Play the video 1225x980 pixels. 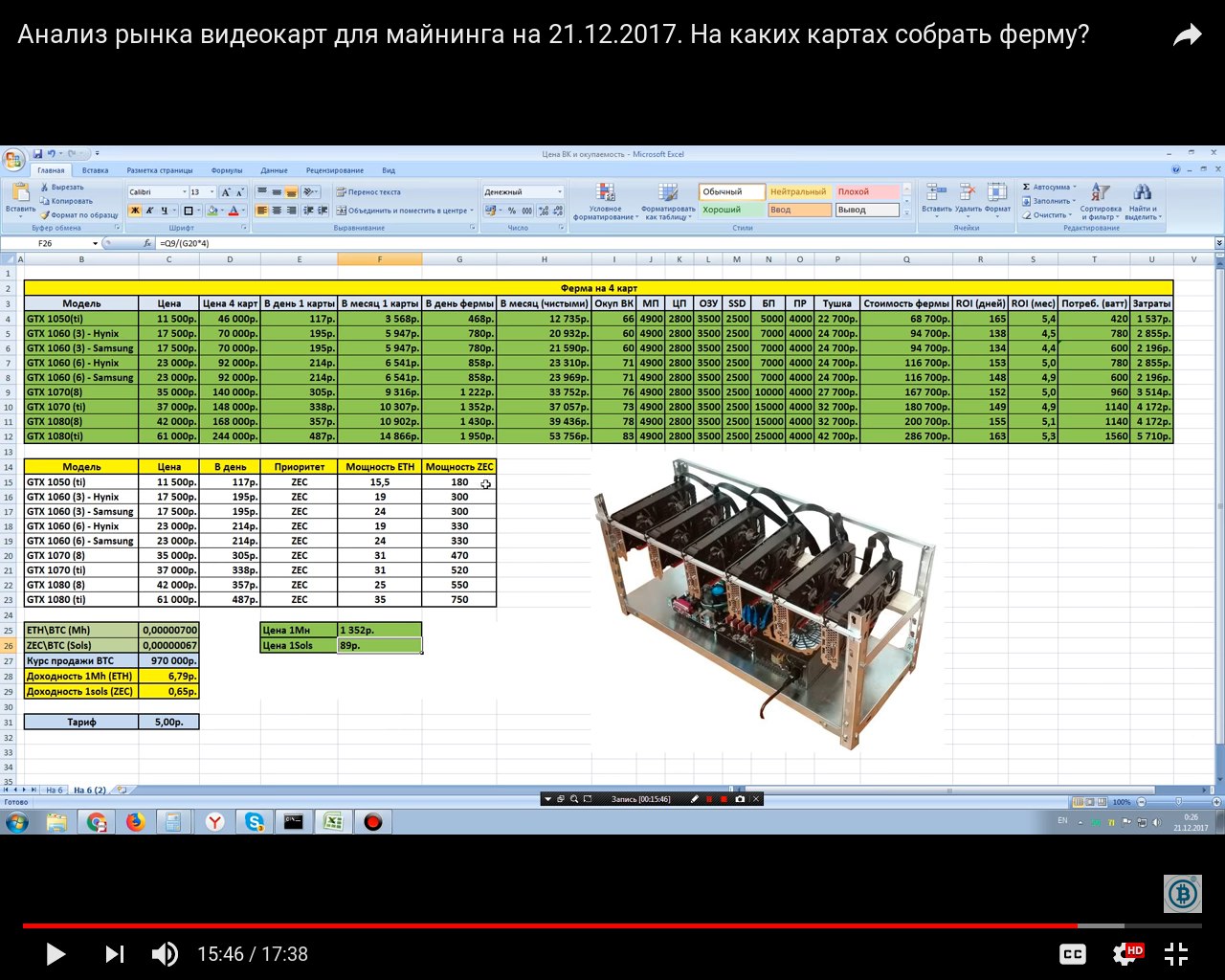coord(56,954)
